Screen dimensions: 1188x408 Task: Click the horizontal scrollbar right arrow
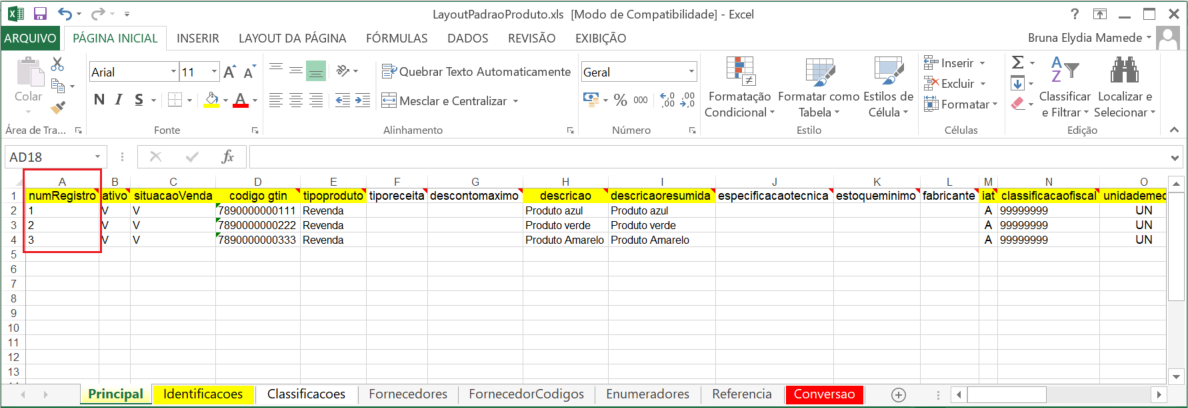point(1157,394)
